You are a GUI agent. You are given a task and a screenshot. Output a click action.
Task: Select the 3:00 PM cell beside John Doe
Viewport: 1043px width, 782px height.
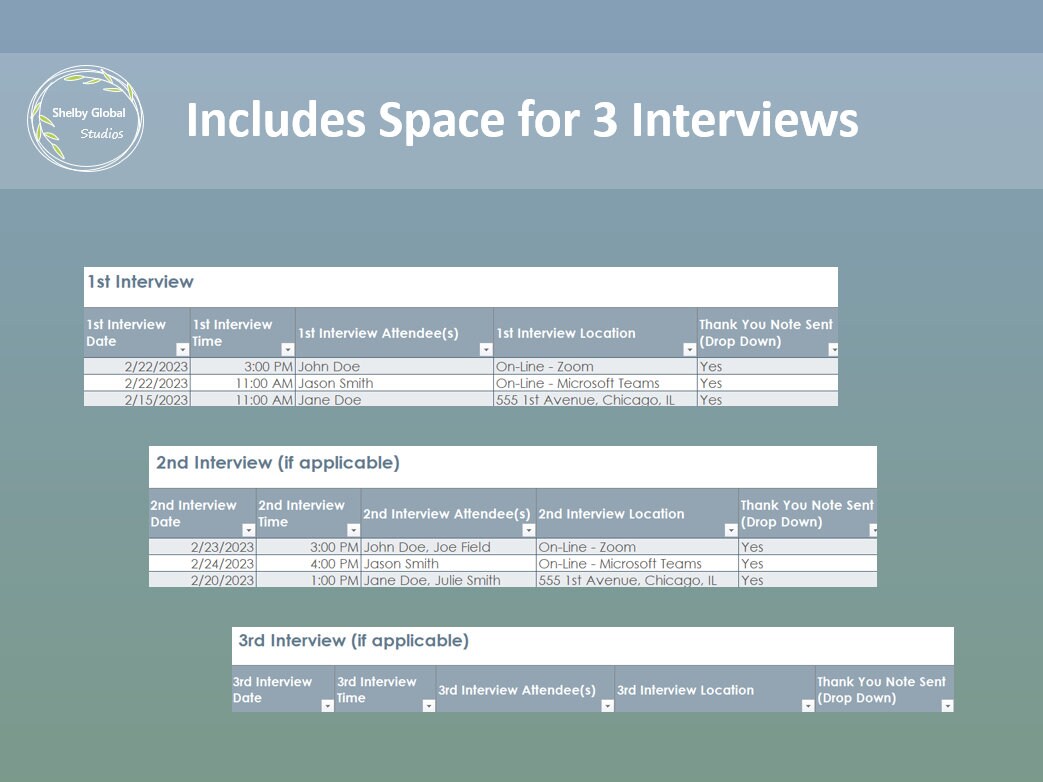point(243,366)
